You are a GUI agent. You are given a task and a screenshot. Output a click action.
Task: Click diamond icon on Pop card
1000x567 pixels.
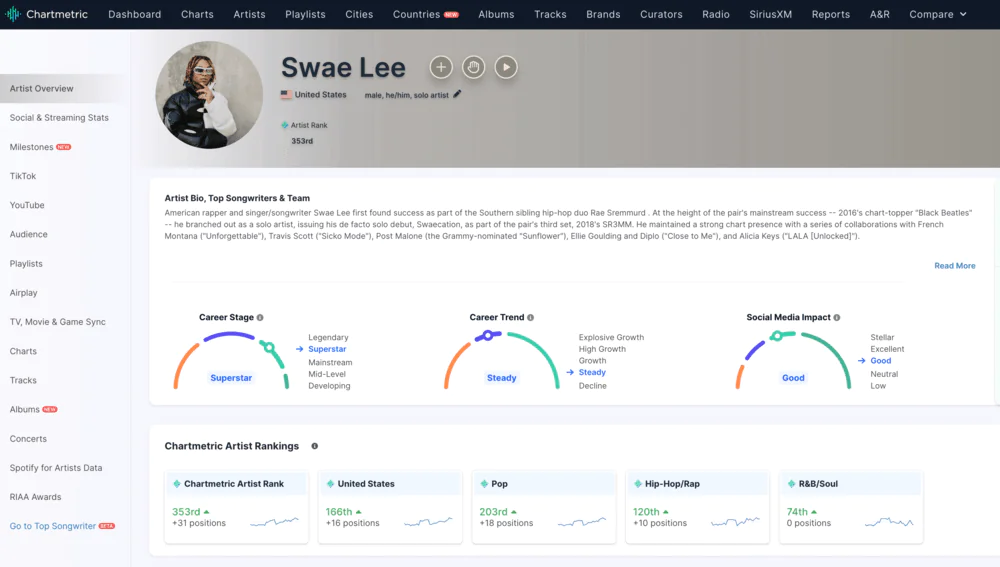click(484, 484)
